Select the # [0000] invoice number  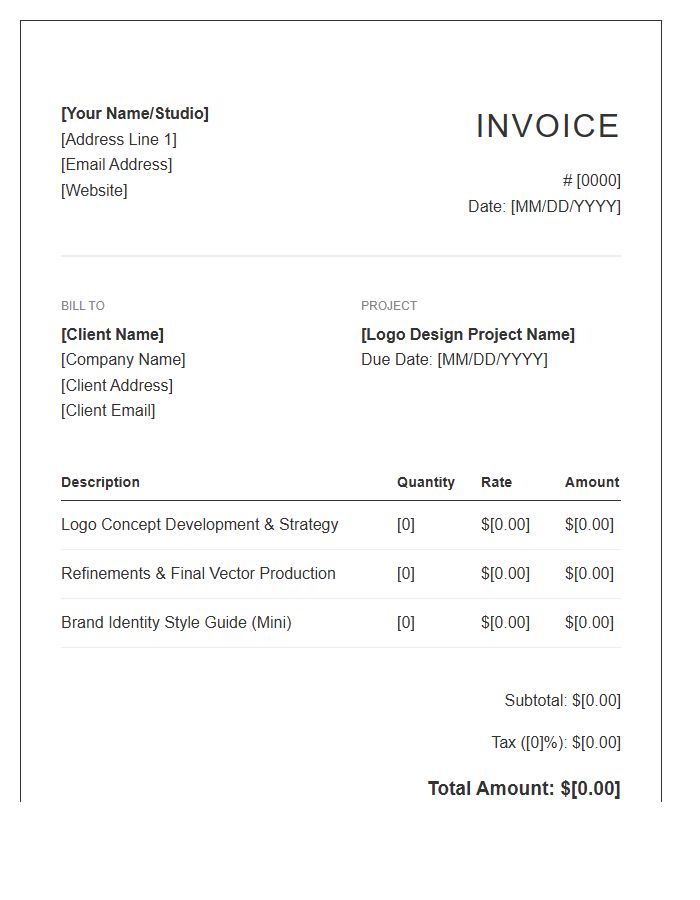coord(592,181)
